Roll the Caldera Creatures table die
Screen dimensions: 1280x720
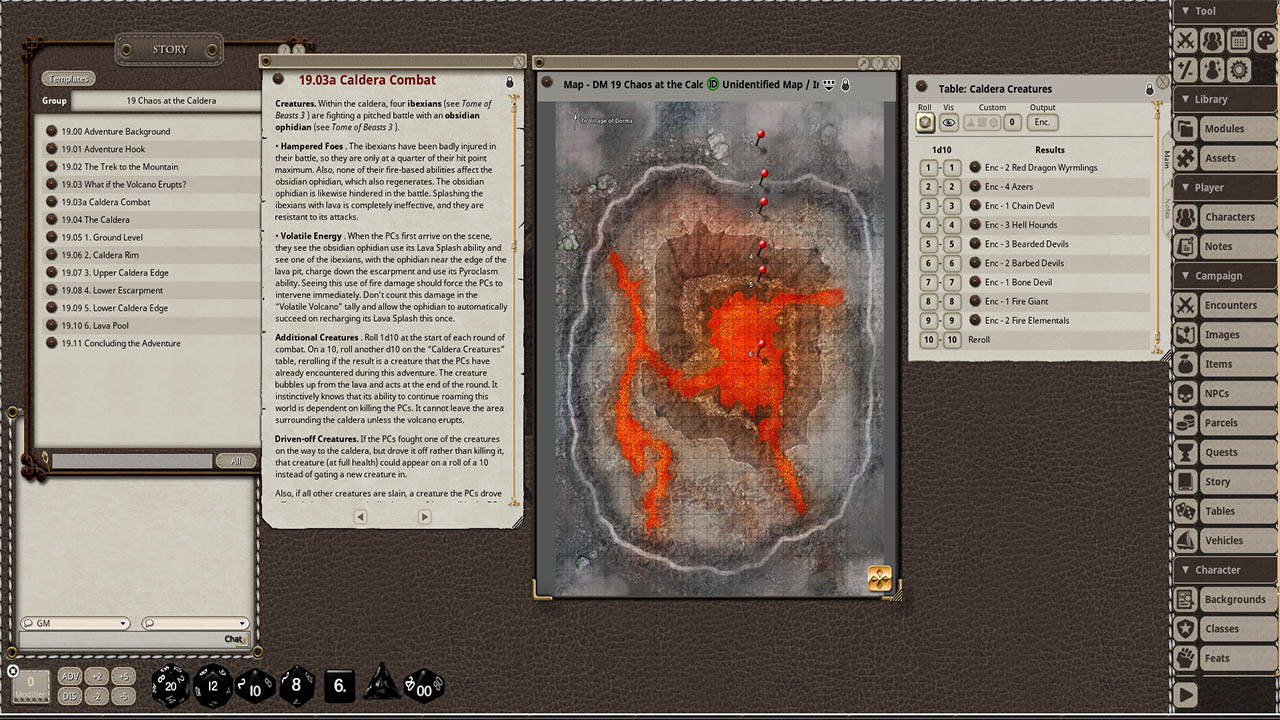924,121
